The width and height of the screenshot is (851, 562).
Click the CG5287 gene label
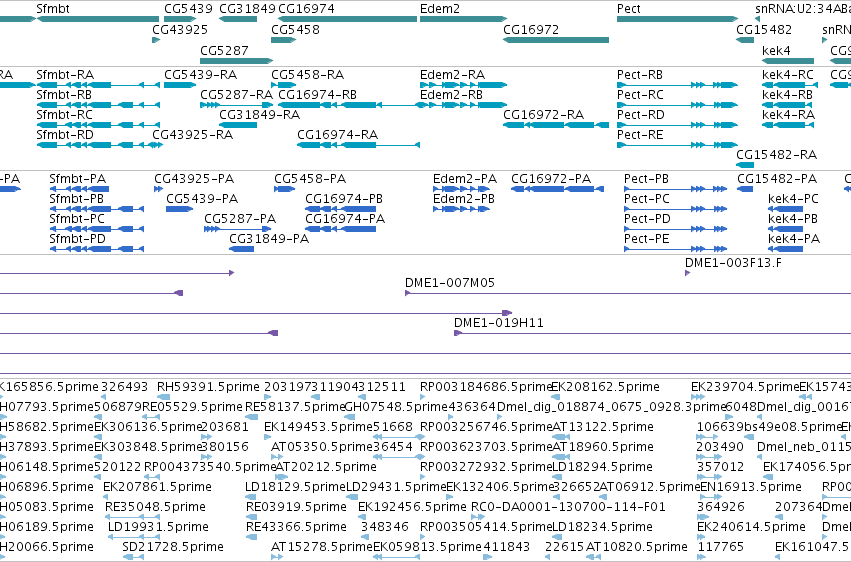coord(224,50)
